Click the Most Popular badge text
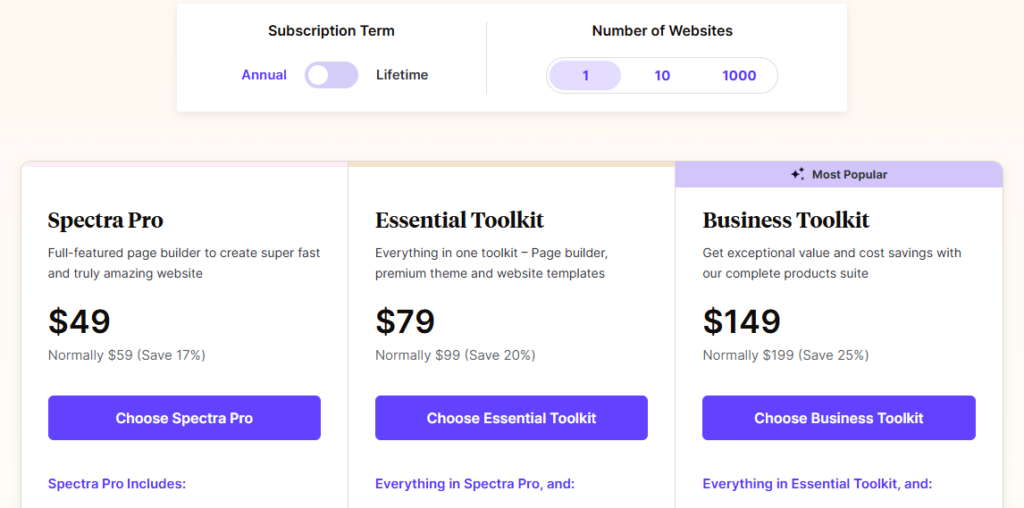1024x508 pixels. coord(849,174)
